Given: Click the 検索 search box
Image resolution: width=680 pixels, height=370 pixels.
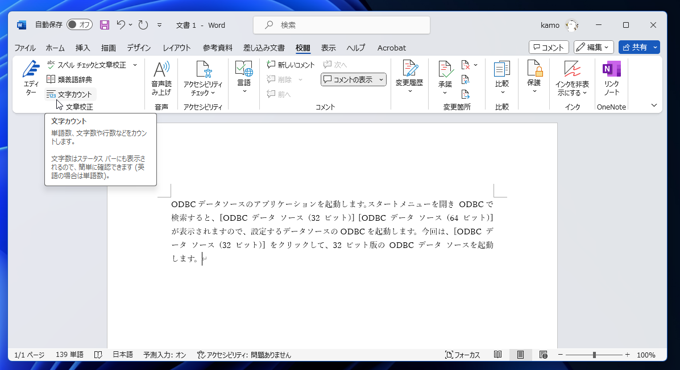Looking at the screenshot, I should (342, 25).
